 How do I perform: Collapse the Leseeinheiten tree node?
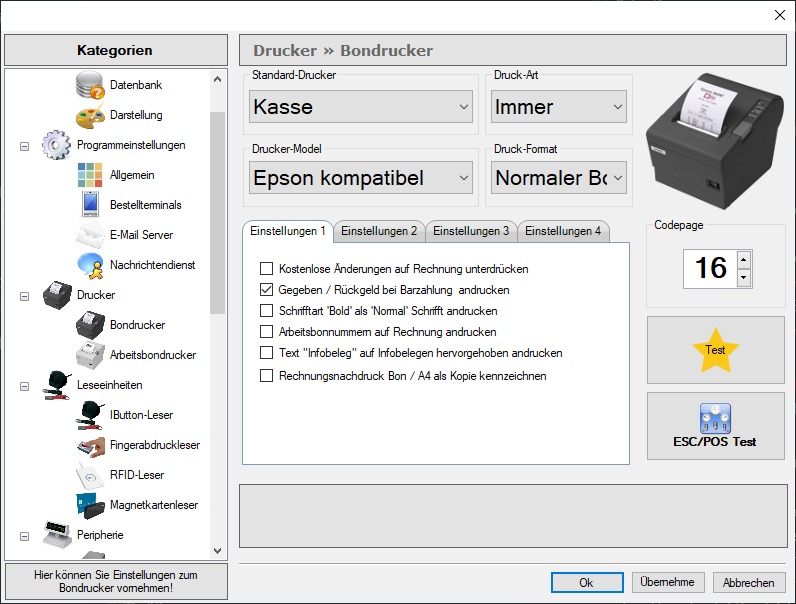click(x=24, y=386)
